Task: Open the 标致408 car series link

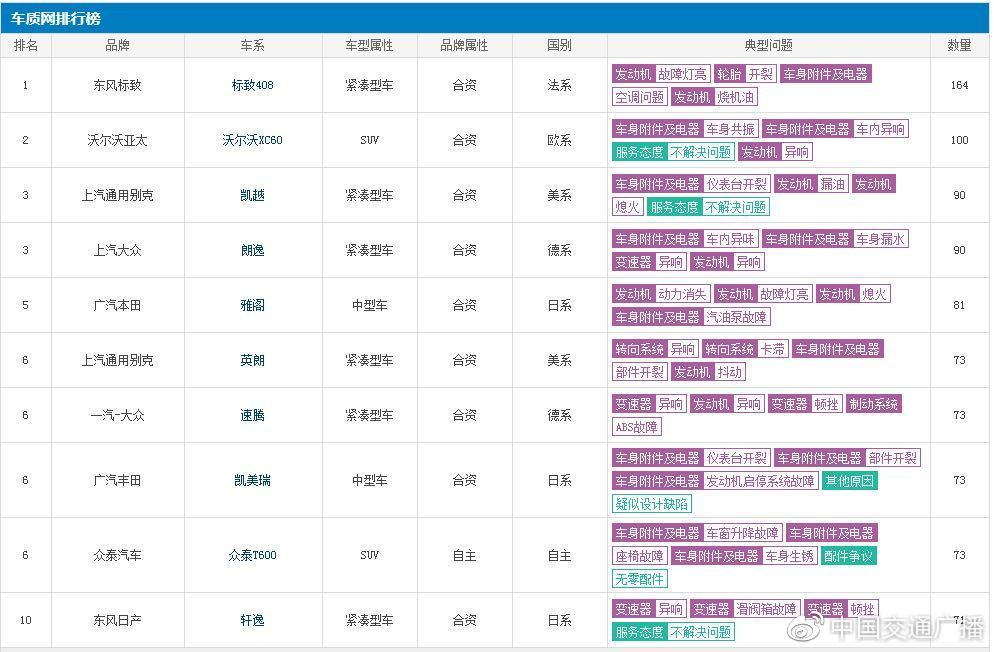Action: coord(252,85)
